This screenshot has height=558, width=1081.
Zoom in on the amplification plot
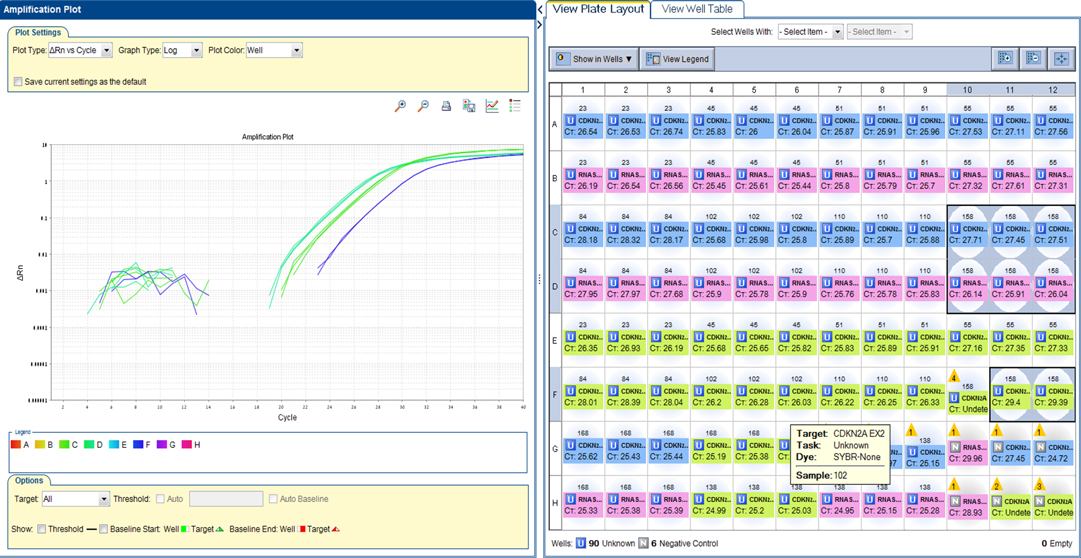pyautogui.click(x=400, y=106)
